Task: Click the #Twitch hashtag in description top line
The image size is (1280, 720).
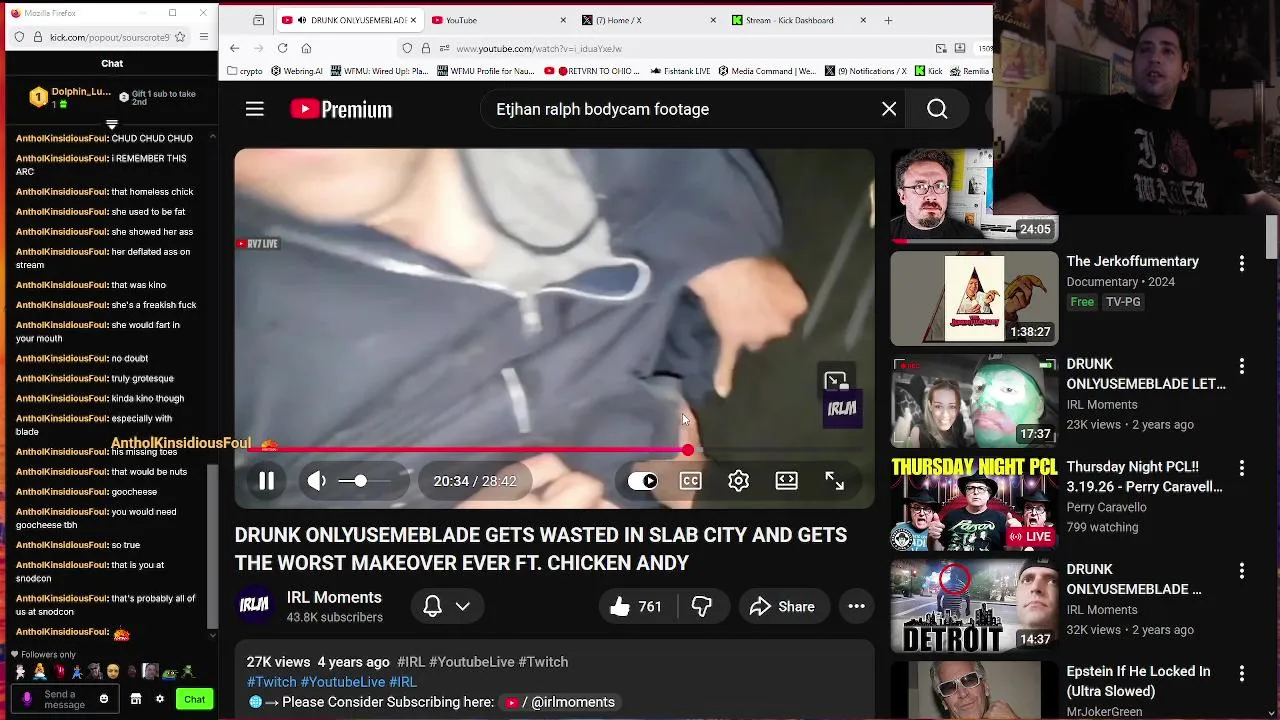Action: point(543,662)
